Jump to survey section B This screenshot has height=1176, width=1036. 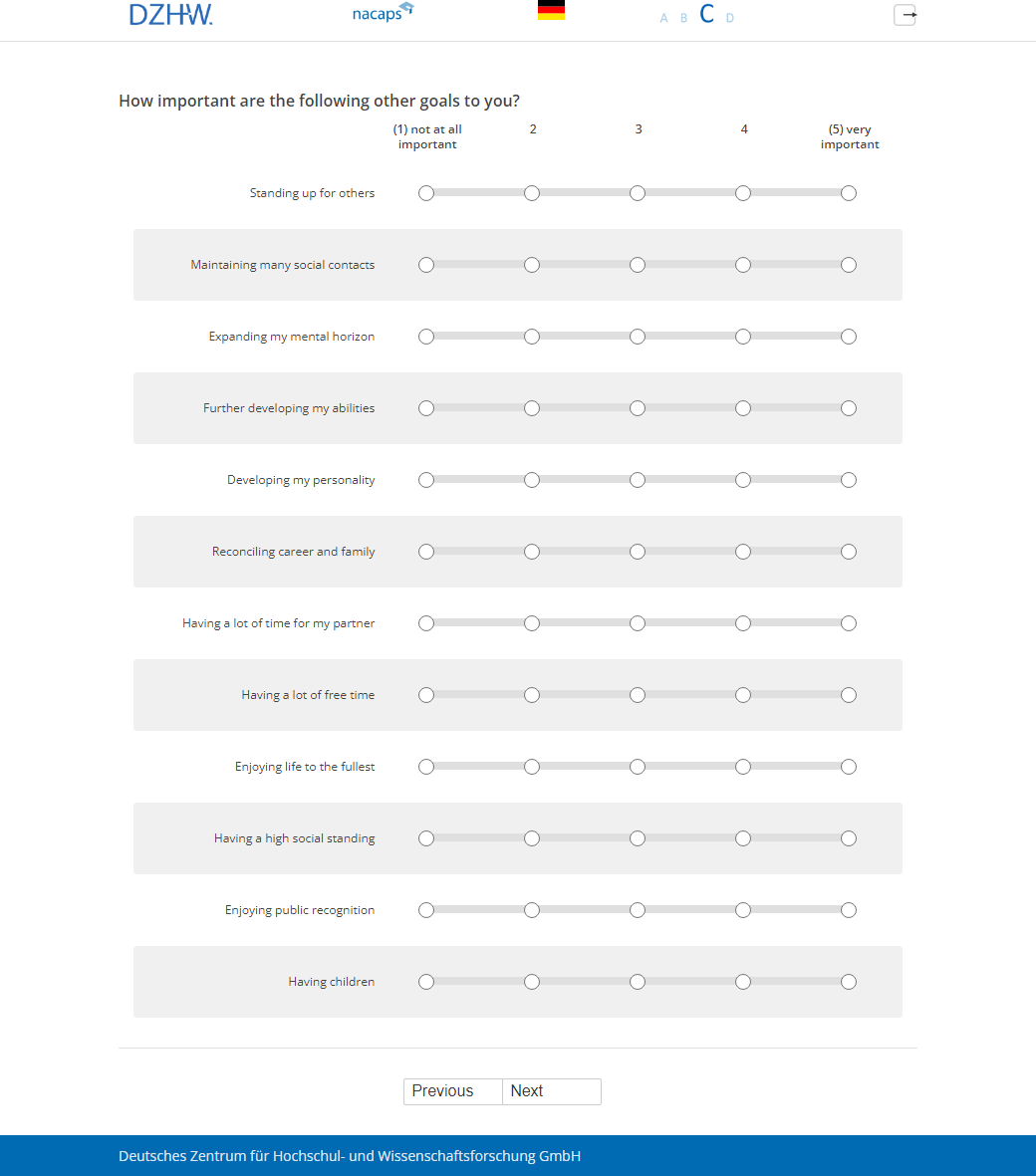point(683,18)
